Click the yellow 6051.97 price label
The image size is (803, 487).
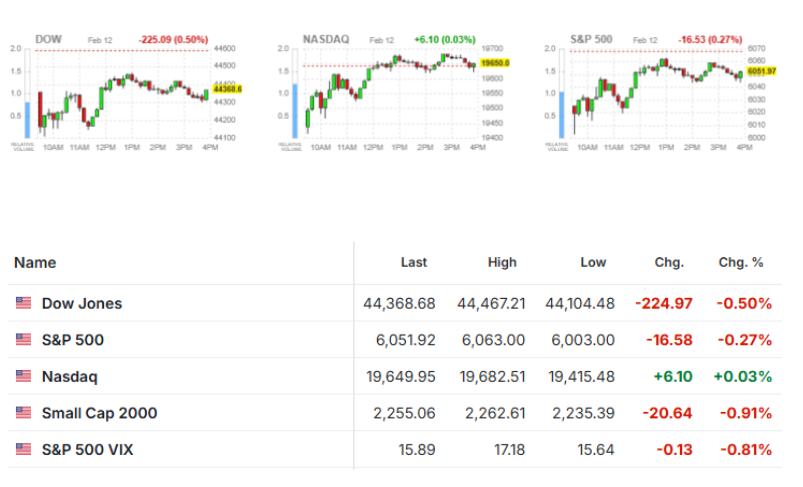click(762, 71)
